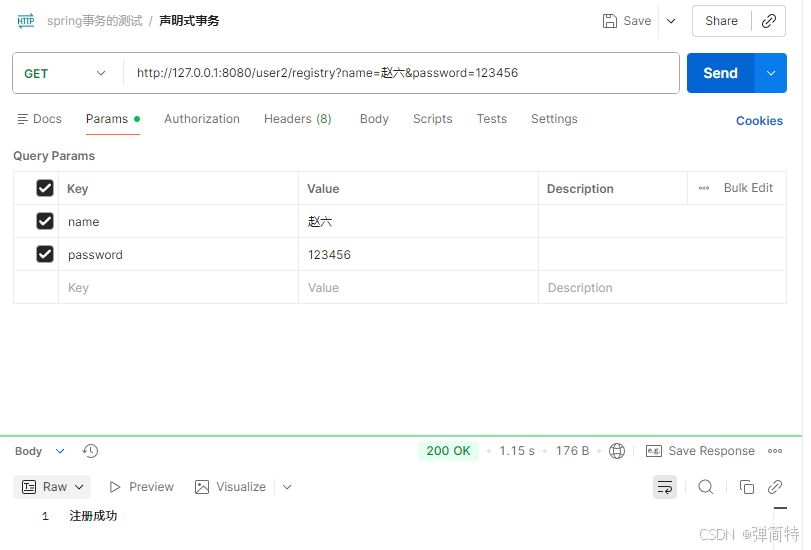The height and width of the screenshot is (550, 811).
Task: Open the Settings tab
Action: [554, 119]
